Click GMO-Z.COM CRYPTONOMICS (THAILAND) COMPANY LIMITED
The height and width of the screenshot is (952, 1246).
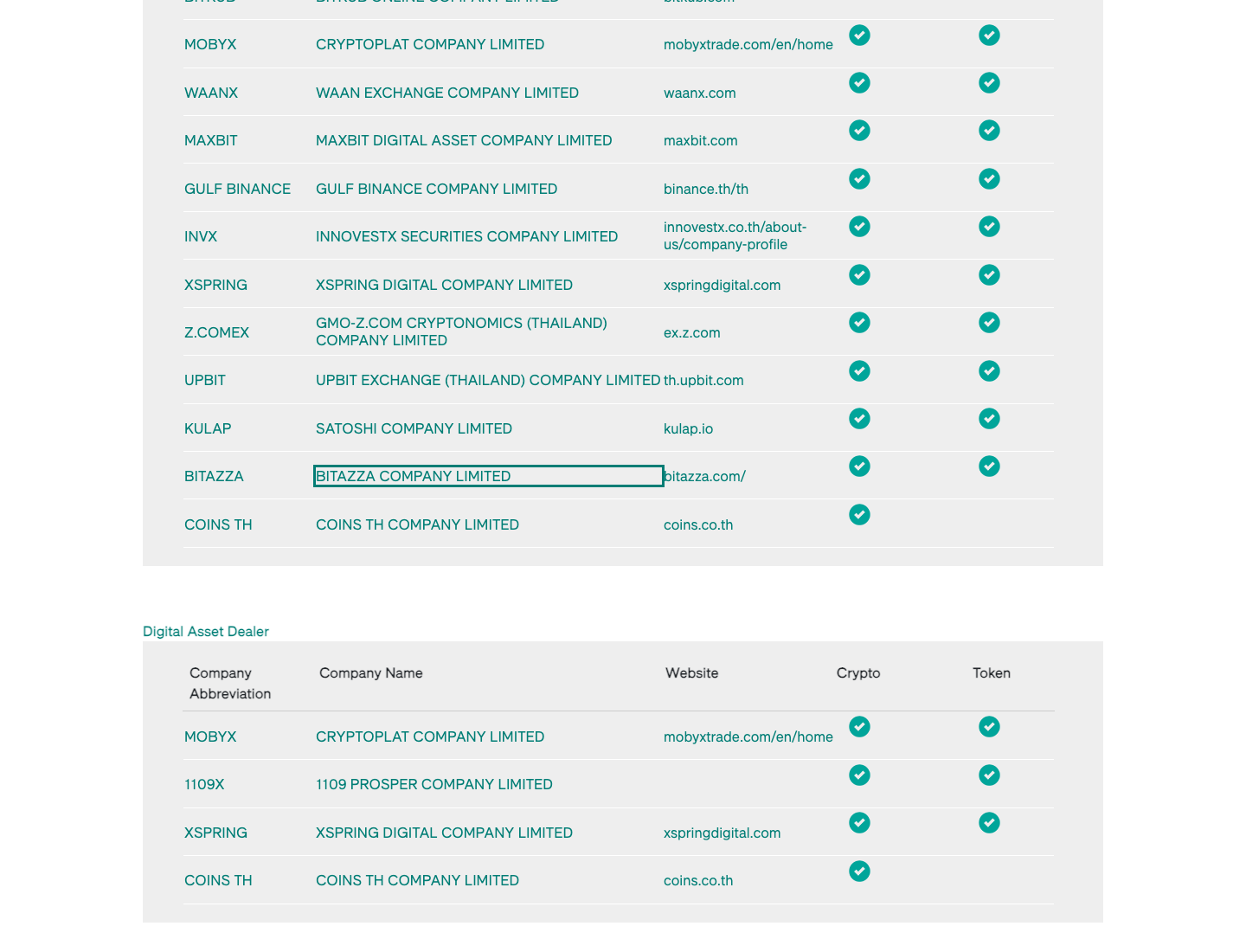click(461, 331)
